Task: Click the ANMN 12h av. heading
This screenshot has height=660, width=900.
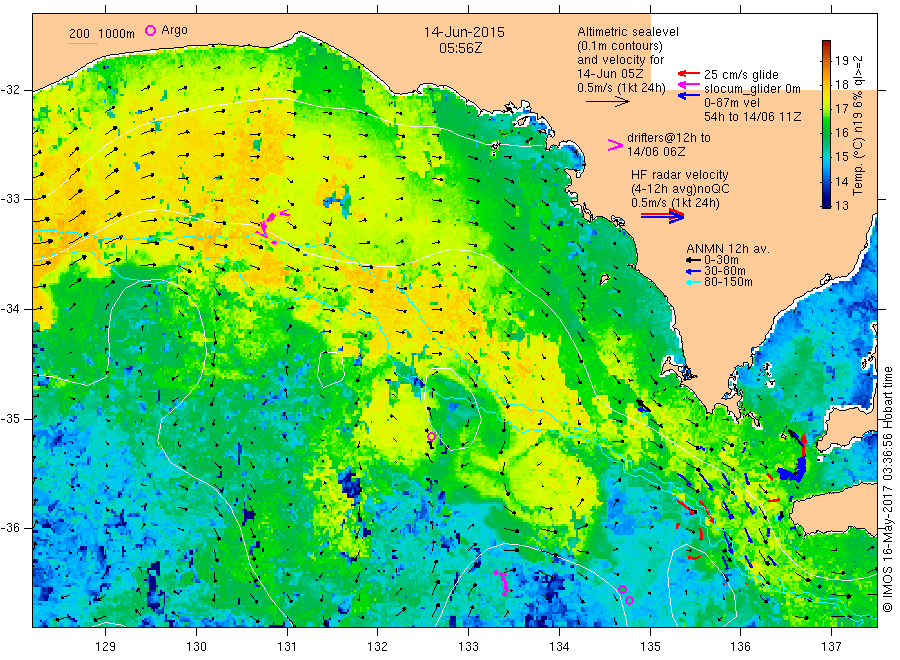Action: click(x=728, y=249)
